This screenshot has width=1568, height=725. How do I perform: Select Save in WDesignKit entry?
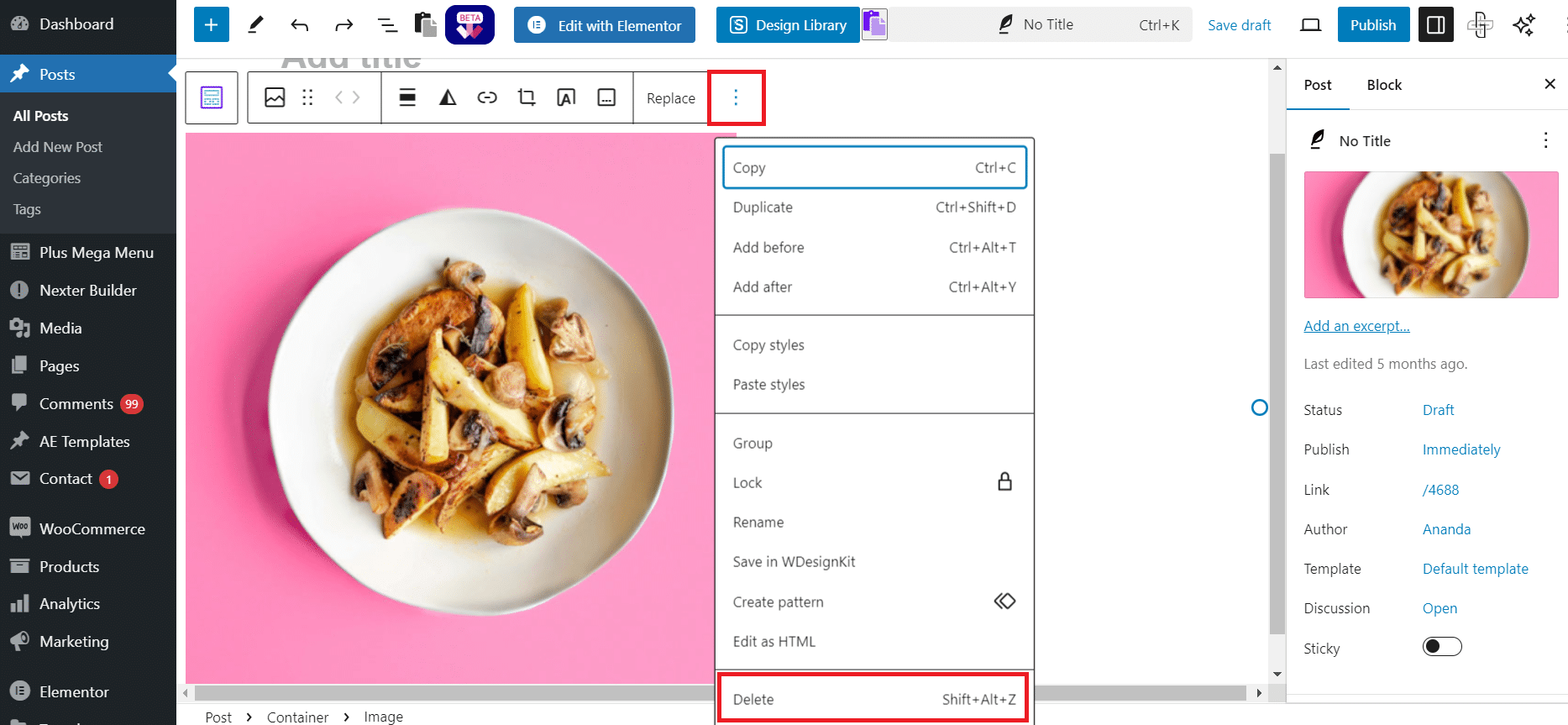pyautogui.click(x=874, y=562)
